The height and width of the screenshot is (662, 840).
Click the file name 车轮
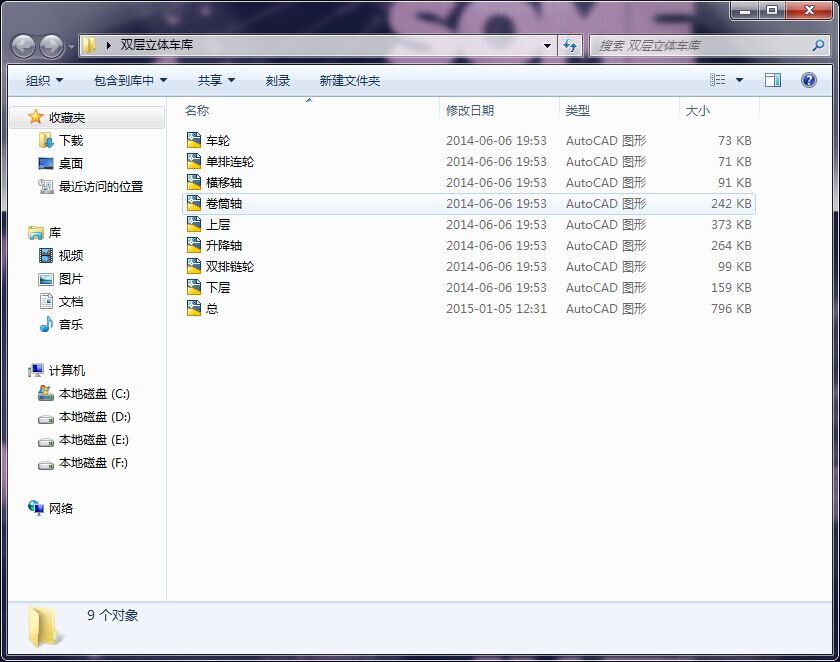(x=218, y=140)
